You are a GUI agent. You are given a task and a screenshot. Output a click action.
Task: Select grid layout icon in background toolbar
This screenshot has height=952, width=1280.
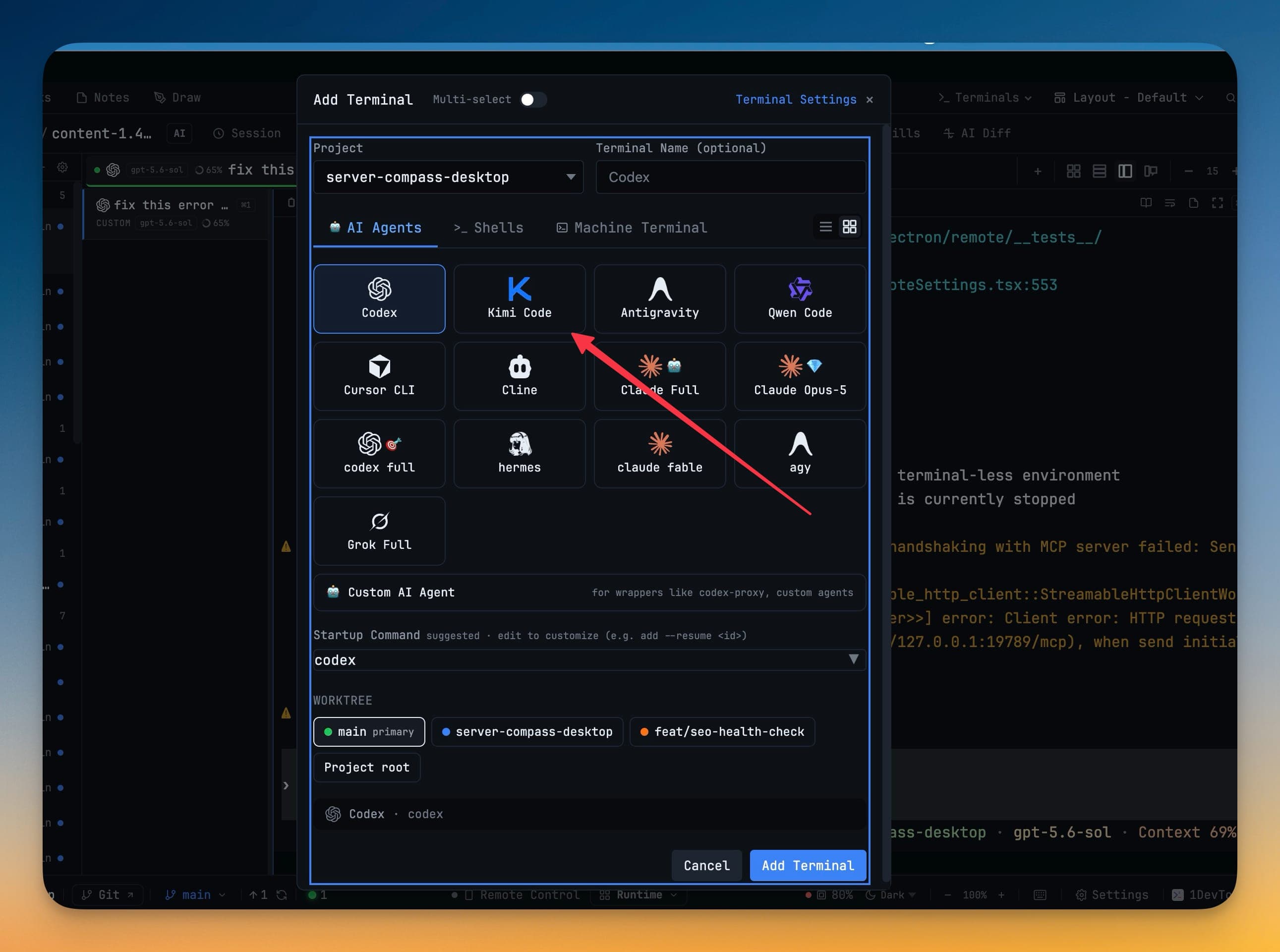pyautogui.click(x=1073, y=171)
